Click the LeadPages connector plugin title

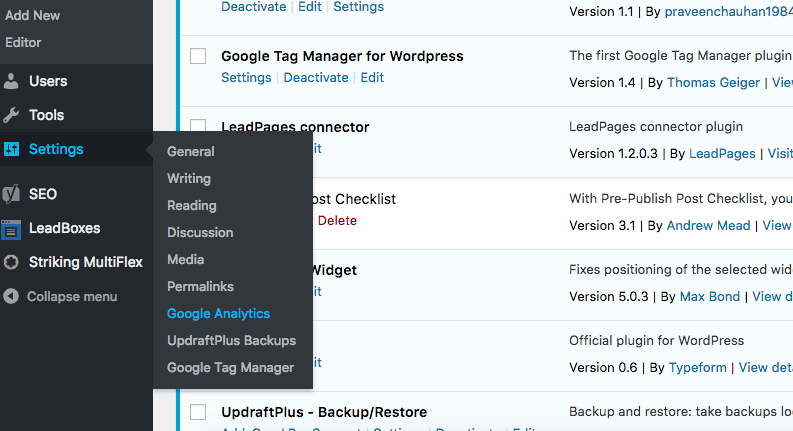click(295, 126)
